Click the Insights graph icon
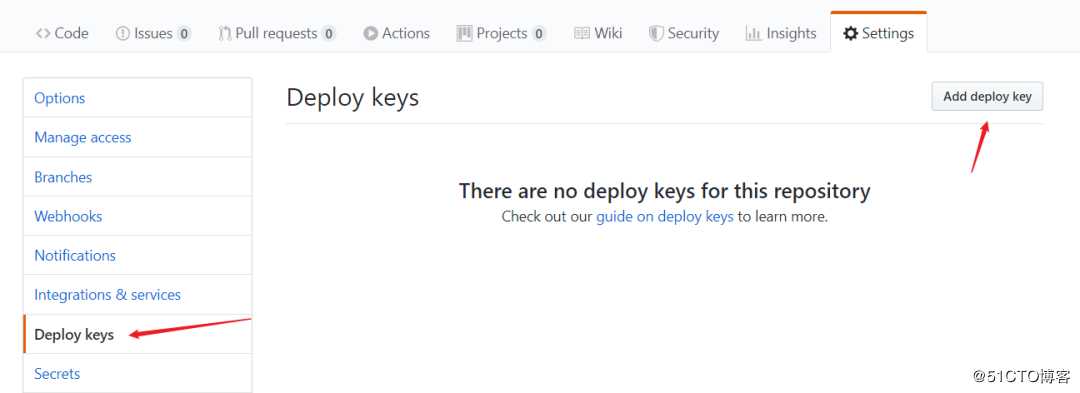Viewport: 1080px width, 393px height. point(754,33)
